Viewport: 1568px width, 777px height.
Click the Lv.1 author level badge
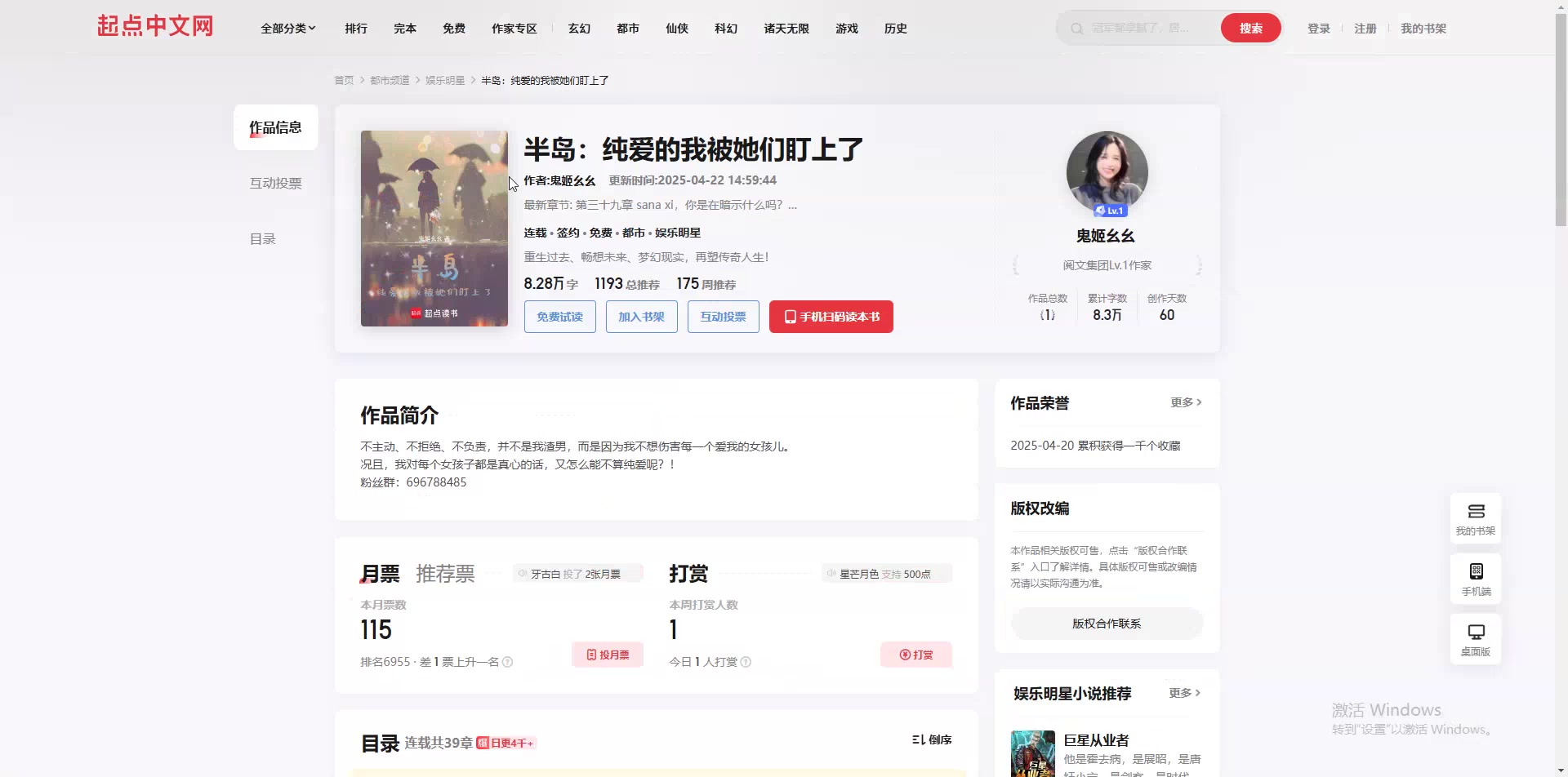click(1110, 211)
